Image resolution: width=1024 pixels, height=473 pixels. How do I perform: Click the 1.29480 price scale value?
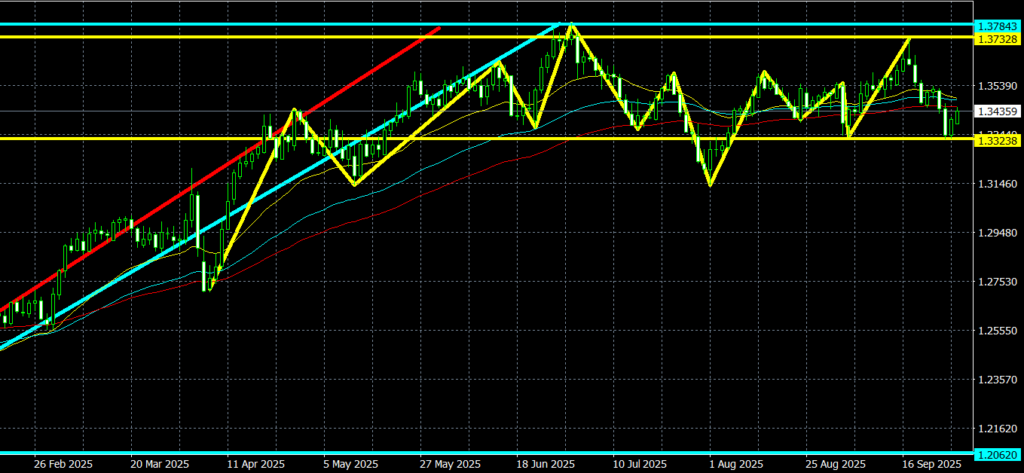[997, 233]
